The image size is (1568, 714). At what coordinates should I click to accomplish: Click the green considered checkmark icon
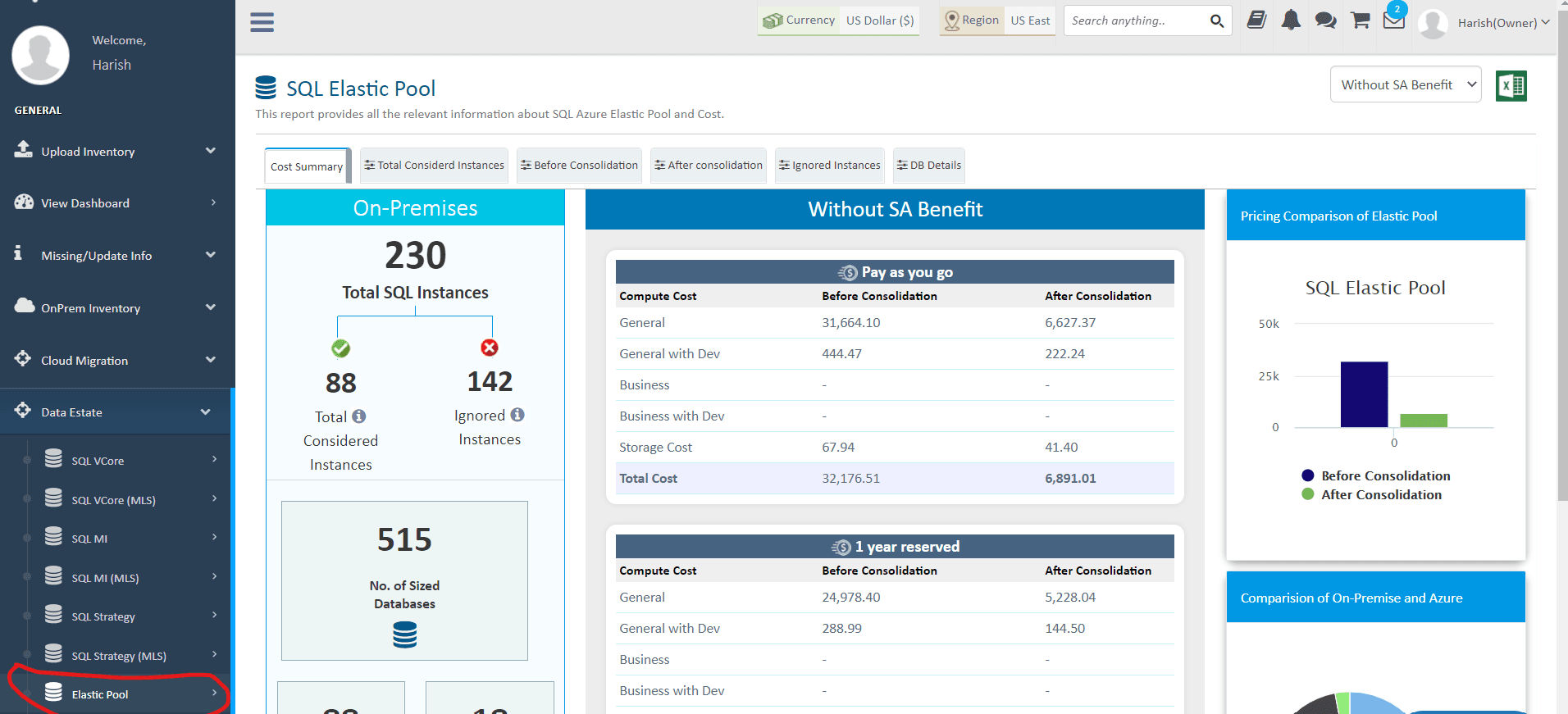click(x=340, y=348)
